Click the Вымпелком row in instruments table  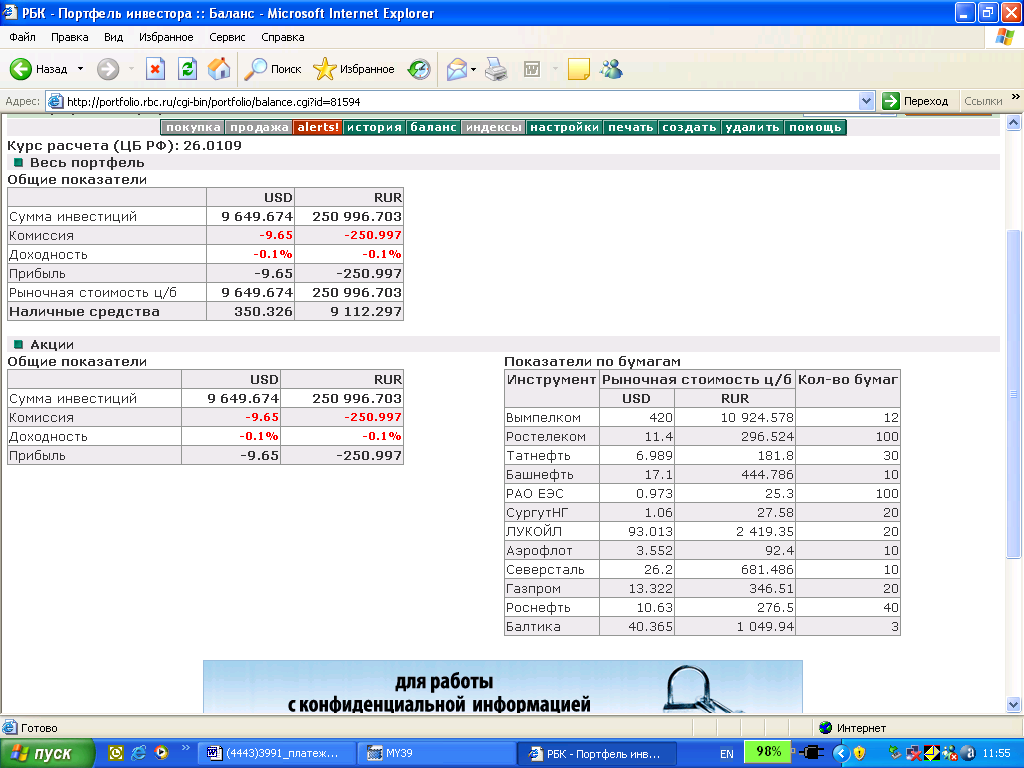pyautogui.click(x=702, y=417)
